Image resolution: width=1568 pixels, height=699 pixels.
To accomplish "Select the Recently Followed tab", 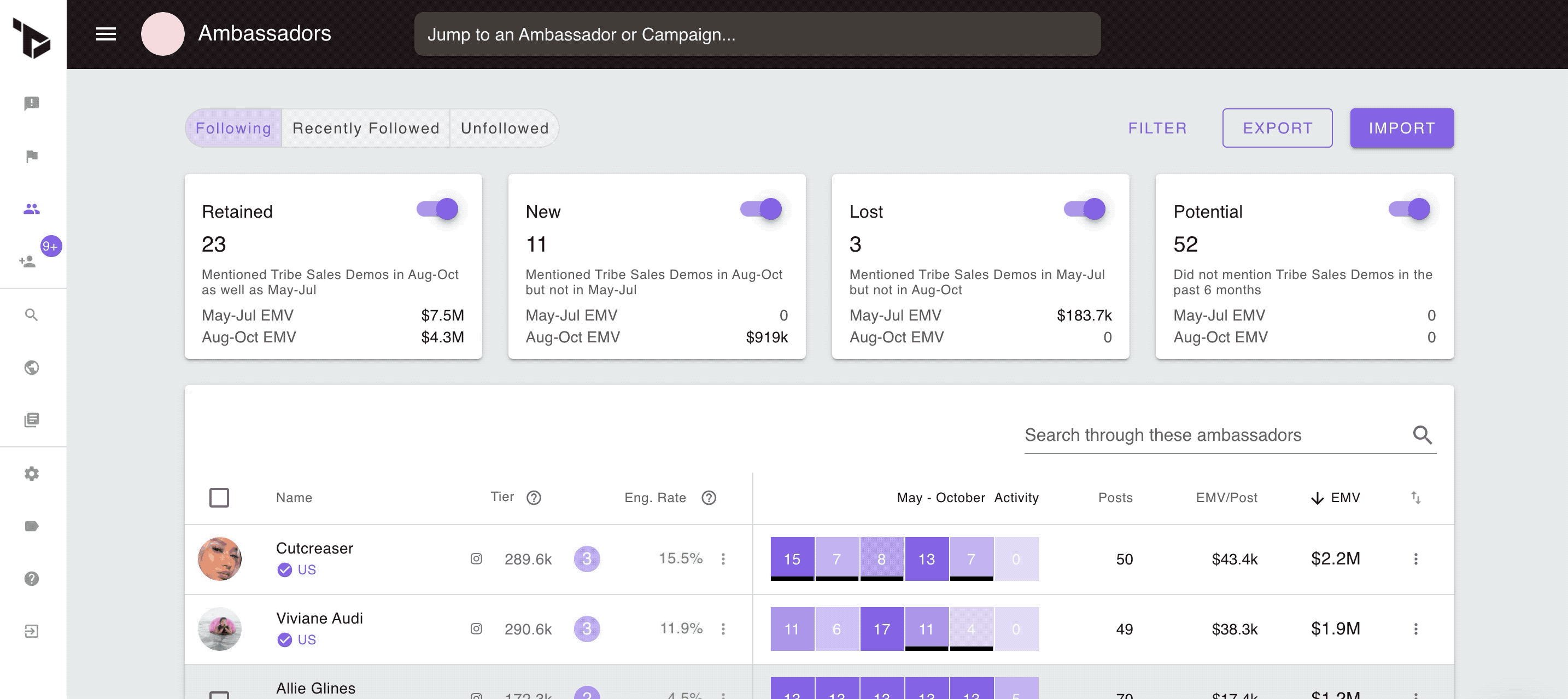I will click(x=366, y=127).
